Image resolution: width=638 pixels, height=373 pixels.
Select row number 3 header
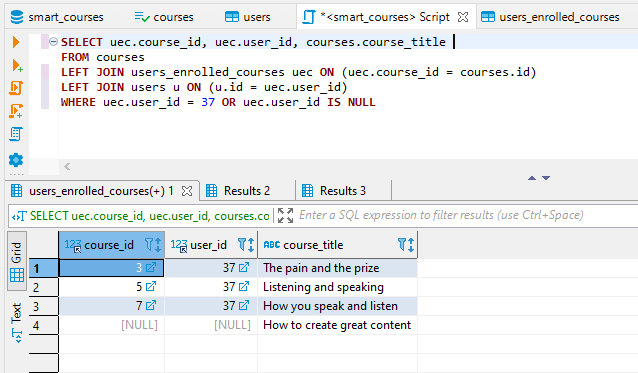pyautogui.click(x=44, y=306)
